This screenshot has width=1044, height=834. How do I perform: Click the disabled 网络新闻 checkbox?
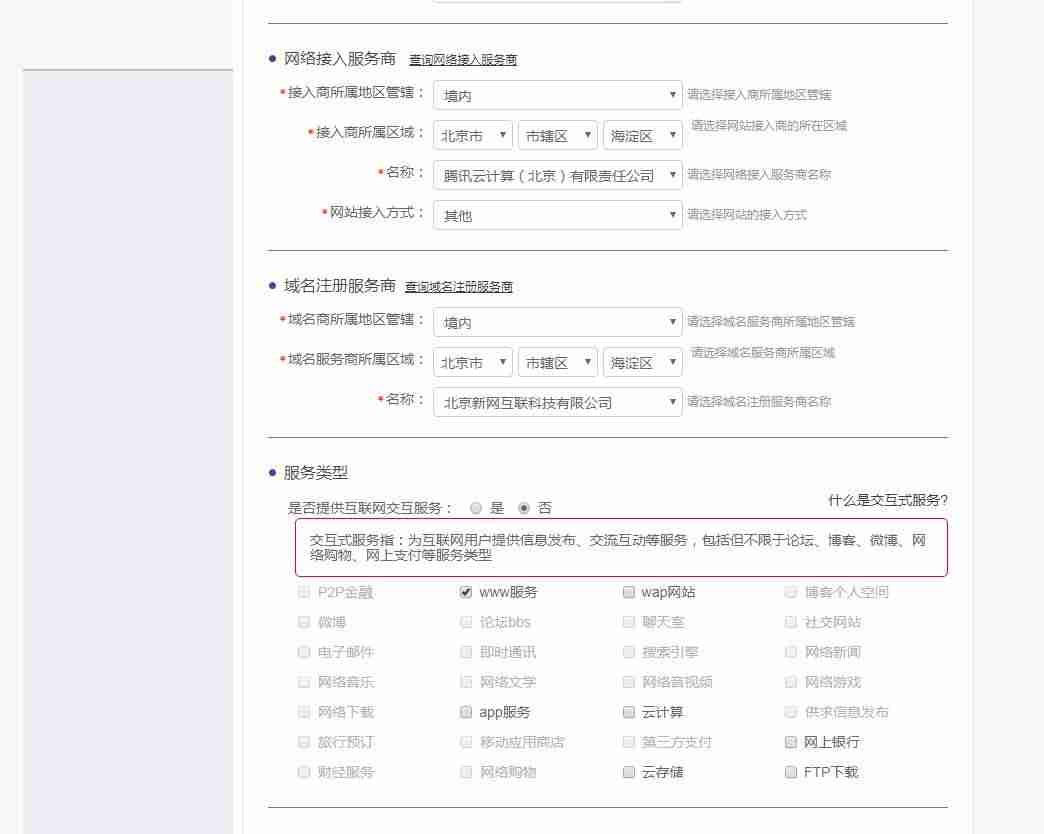pos(791,652)
